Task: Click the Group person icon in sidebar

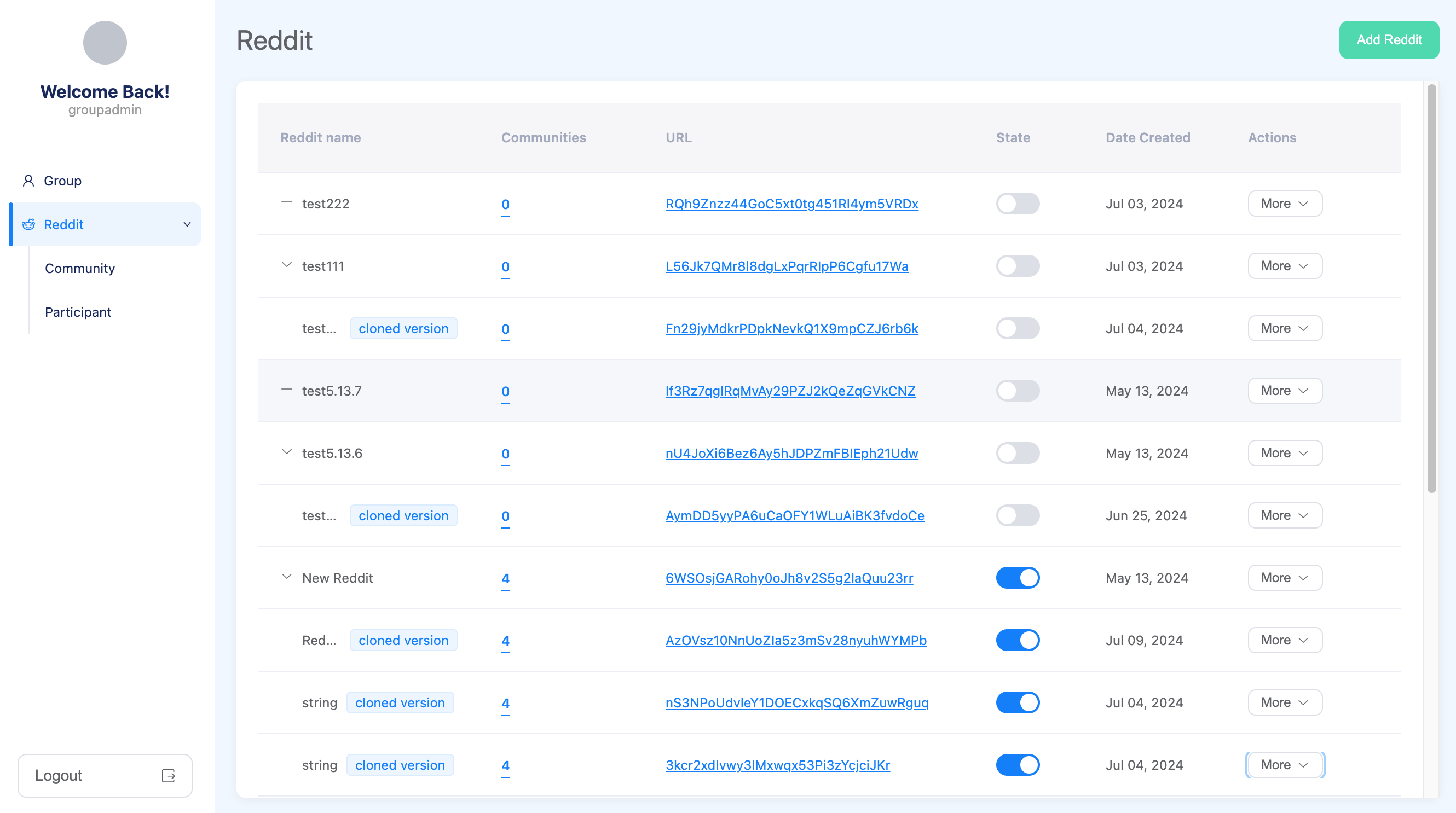Action: pyautogui.click(x=28, y=181)
